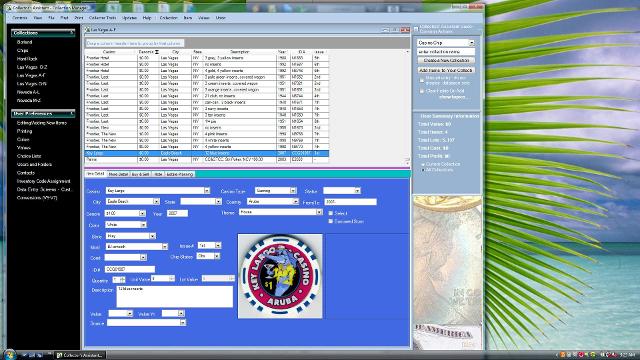Collapse the Collections panel header chevron
This screenshot has width=640, height=360.
tap(72, 33)
